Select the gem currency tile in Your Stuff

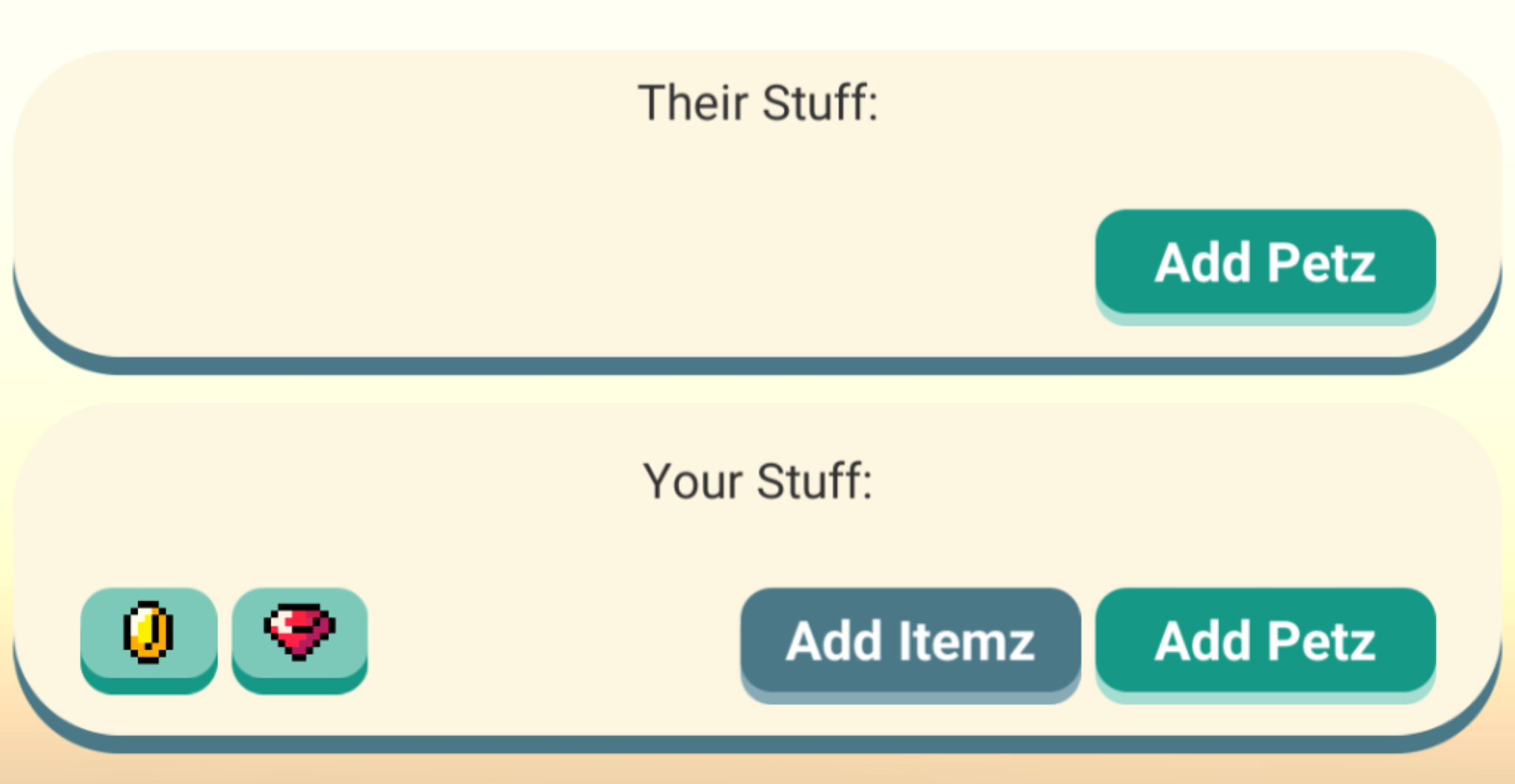pyautogui.click(x=300, y=635)
